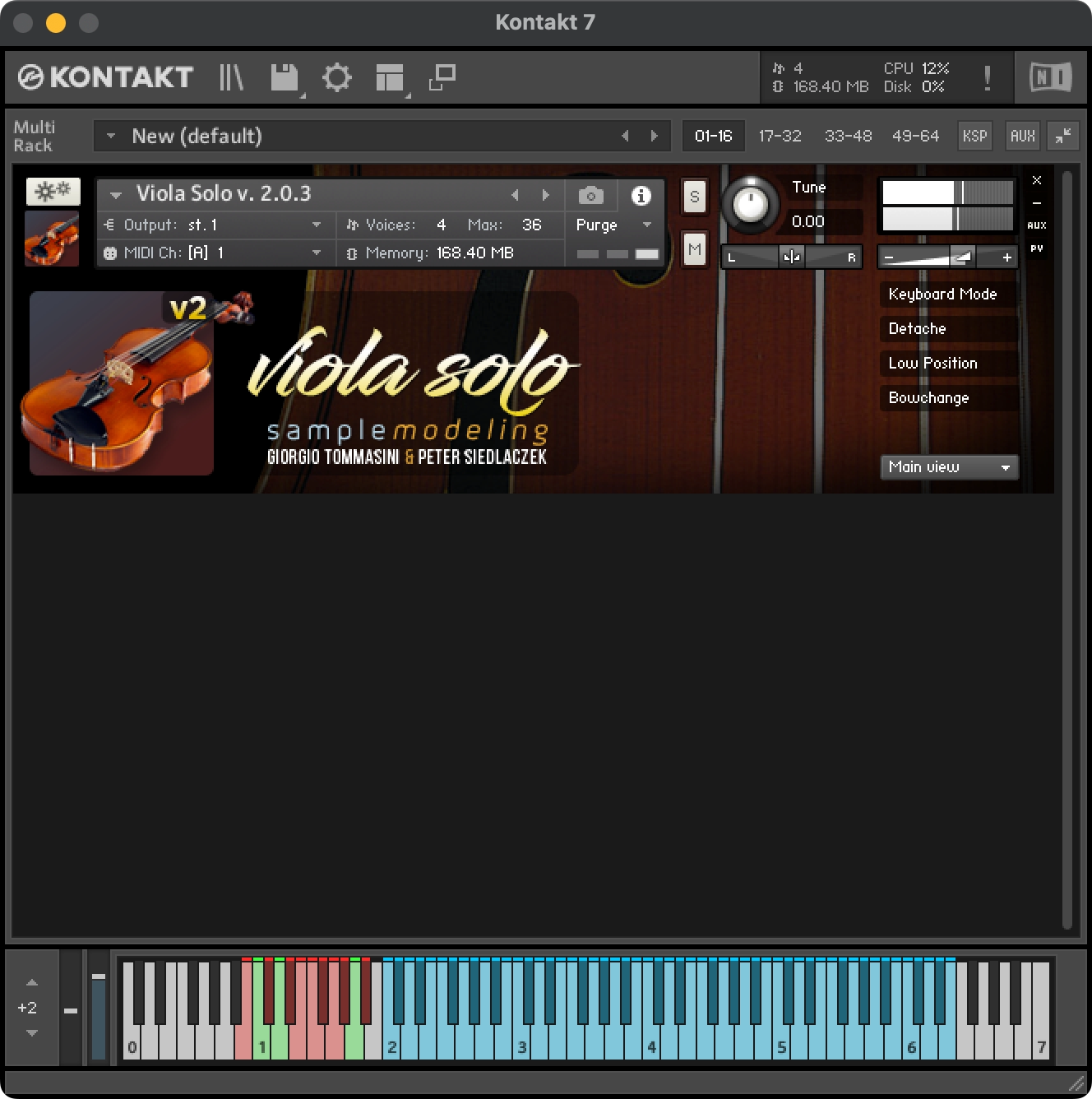This screenshot has height=1099, width=1092.
Task: Toggle the PV button
Action: pos(1037,248)
